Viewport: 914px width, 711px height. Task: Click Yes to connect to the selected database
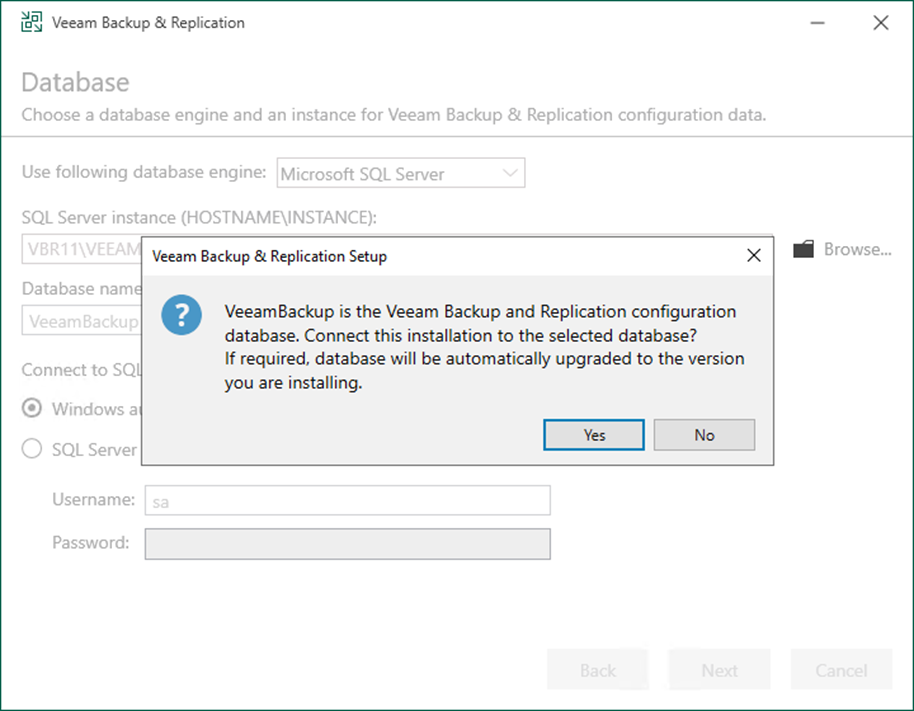tap(593, 435)
